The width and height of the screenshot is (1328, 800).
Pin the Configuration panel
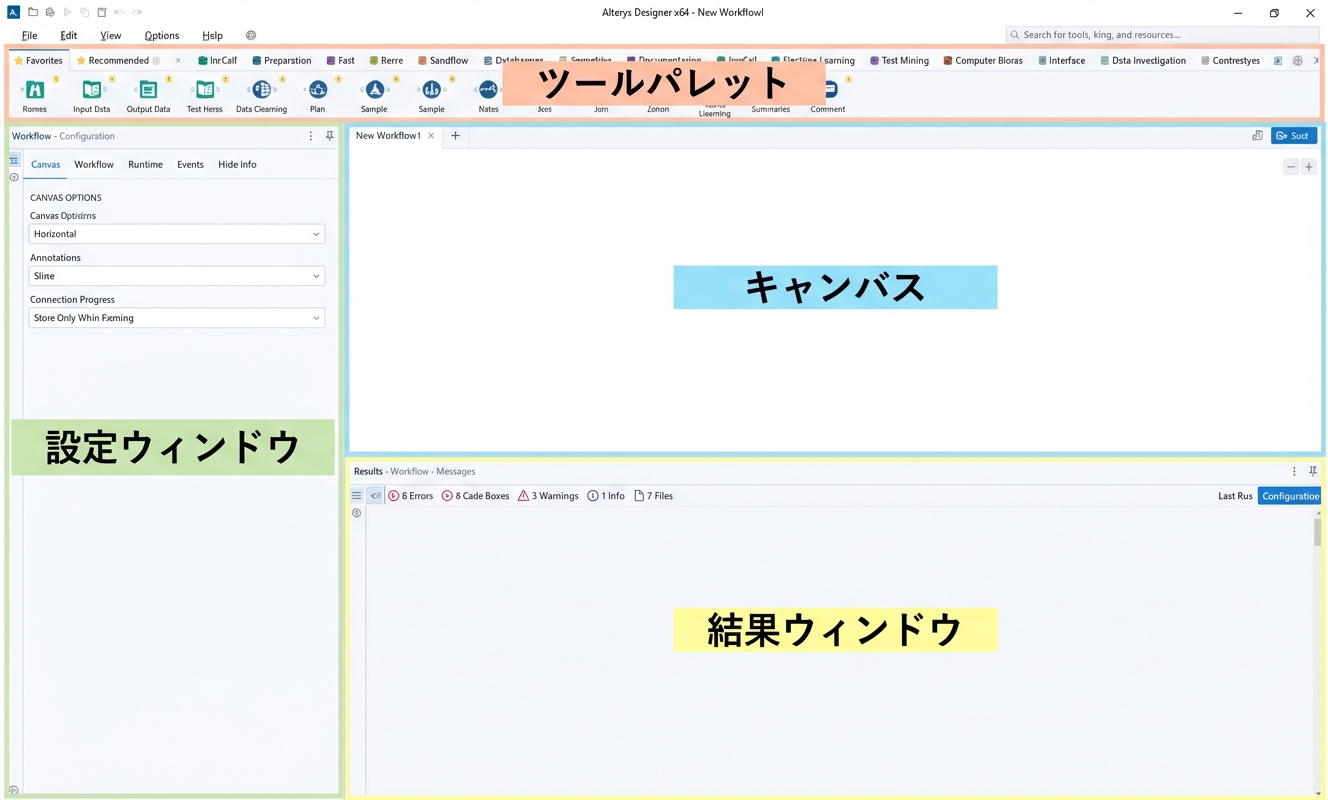click(330, 136)
